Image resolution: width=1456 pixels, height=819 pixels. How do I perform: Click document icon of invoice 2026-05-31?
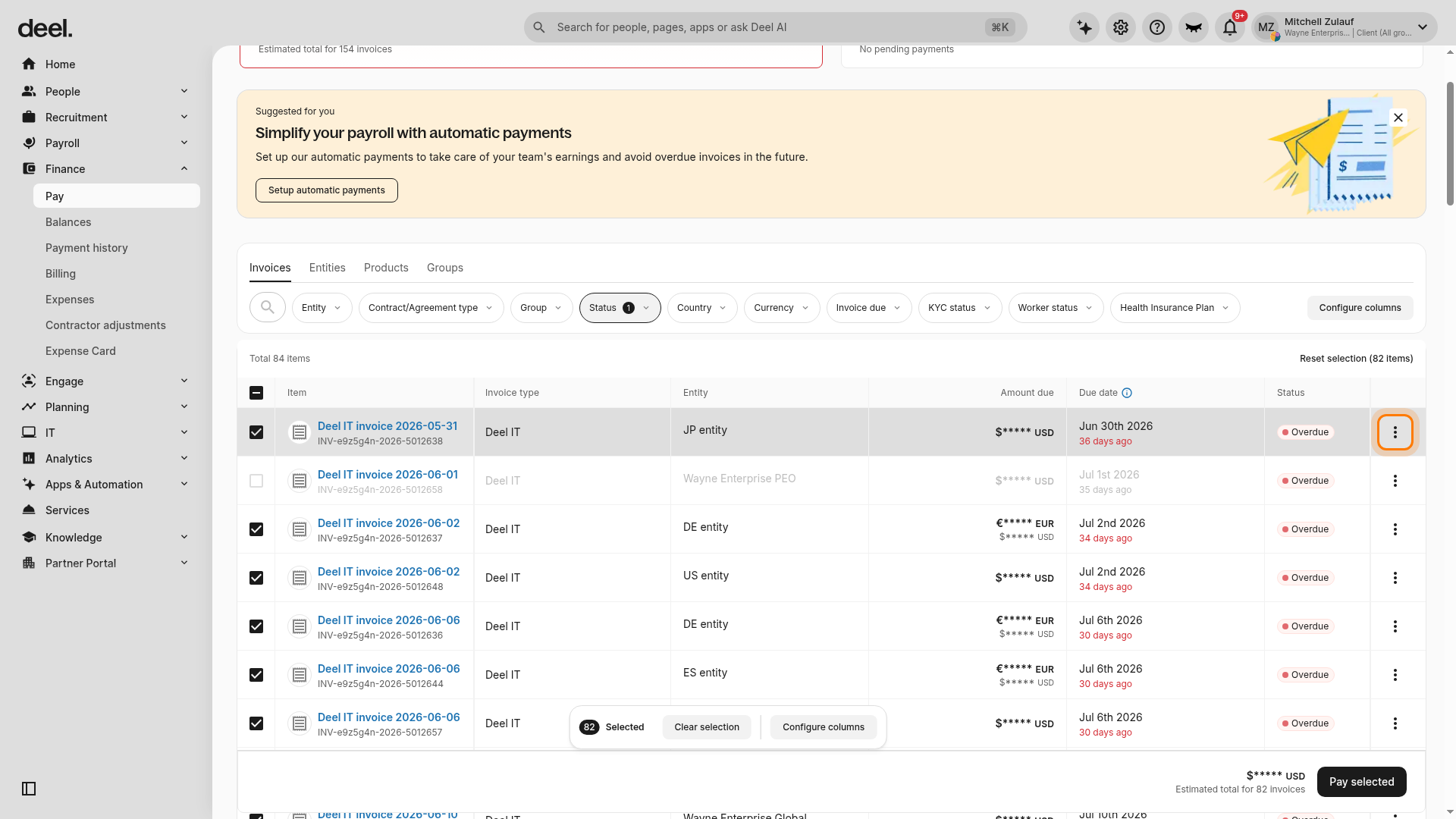[300, 432]
